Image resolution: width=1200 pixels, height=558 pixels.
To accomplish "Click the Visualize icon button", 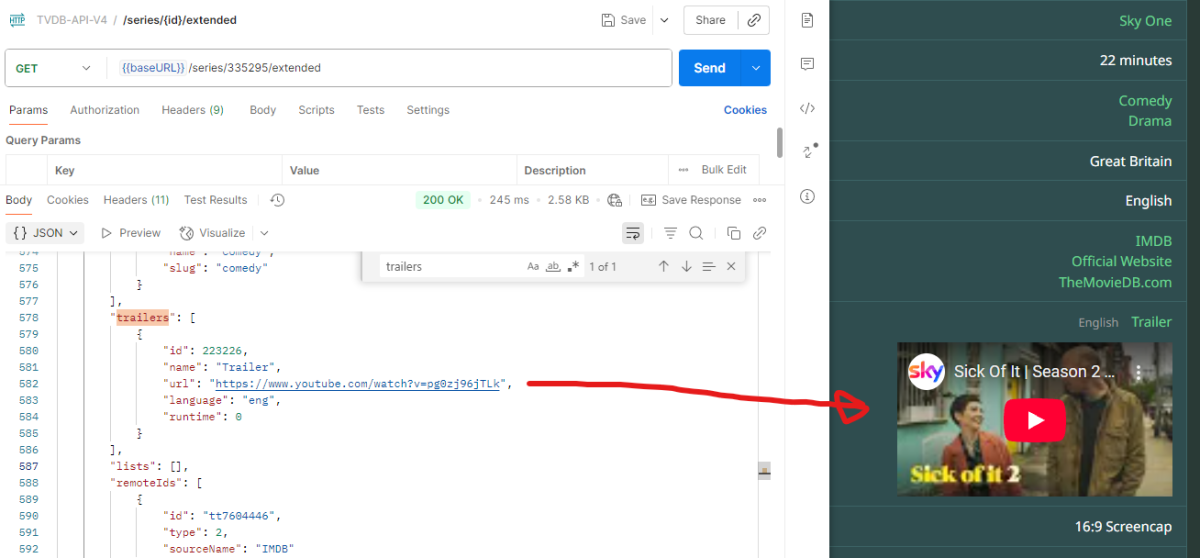I will (x=186, y=233).
